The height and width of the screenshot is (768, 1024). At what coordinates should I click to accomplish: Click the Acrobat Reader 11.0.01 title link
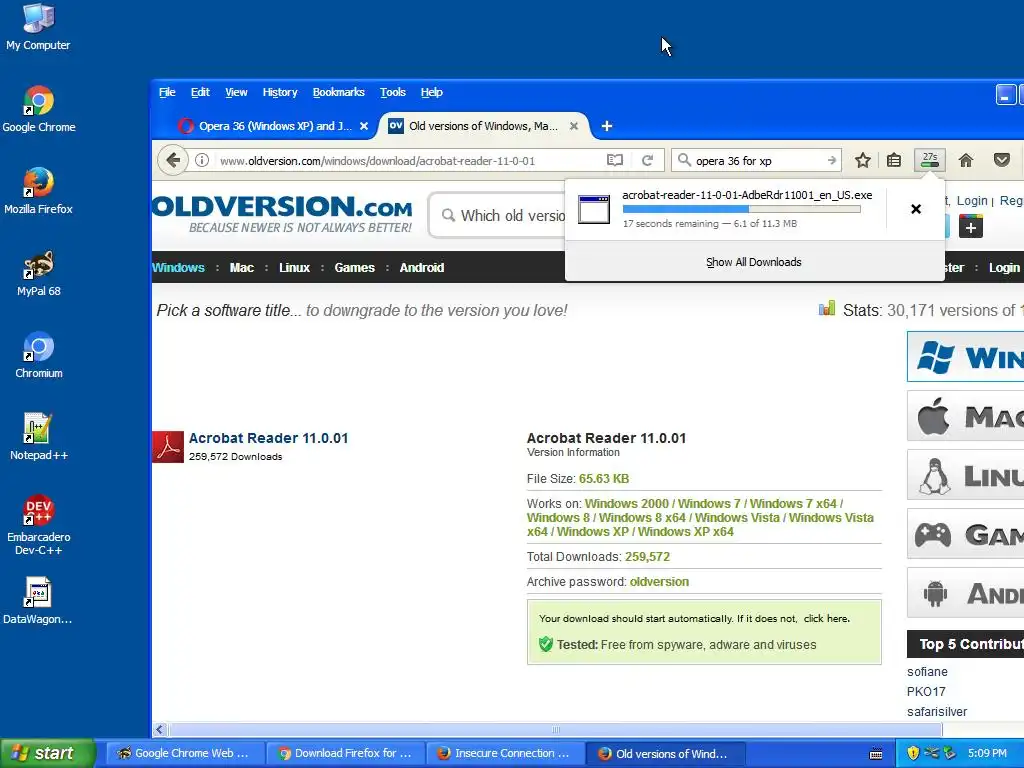click(268, 438)
